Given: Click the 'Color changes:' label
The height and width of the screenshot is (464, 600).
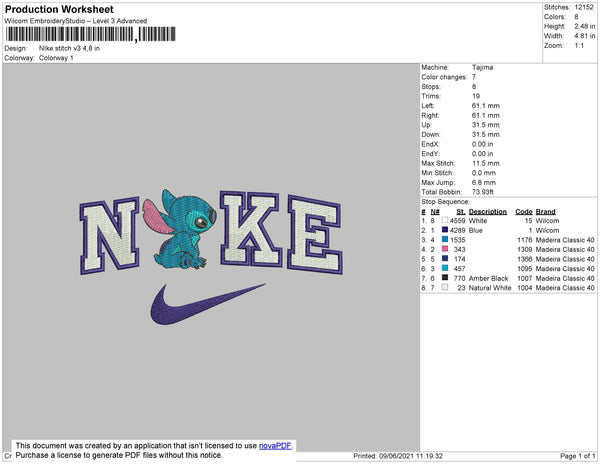Looking at the screenshot, I should (444, 77).
